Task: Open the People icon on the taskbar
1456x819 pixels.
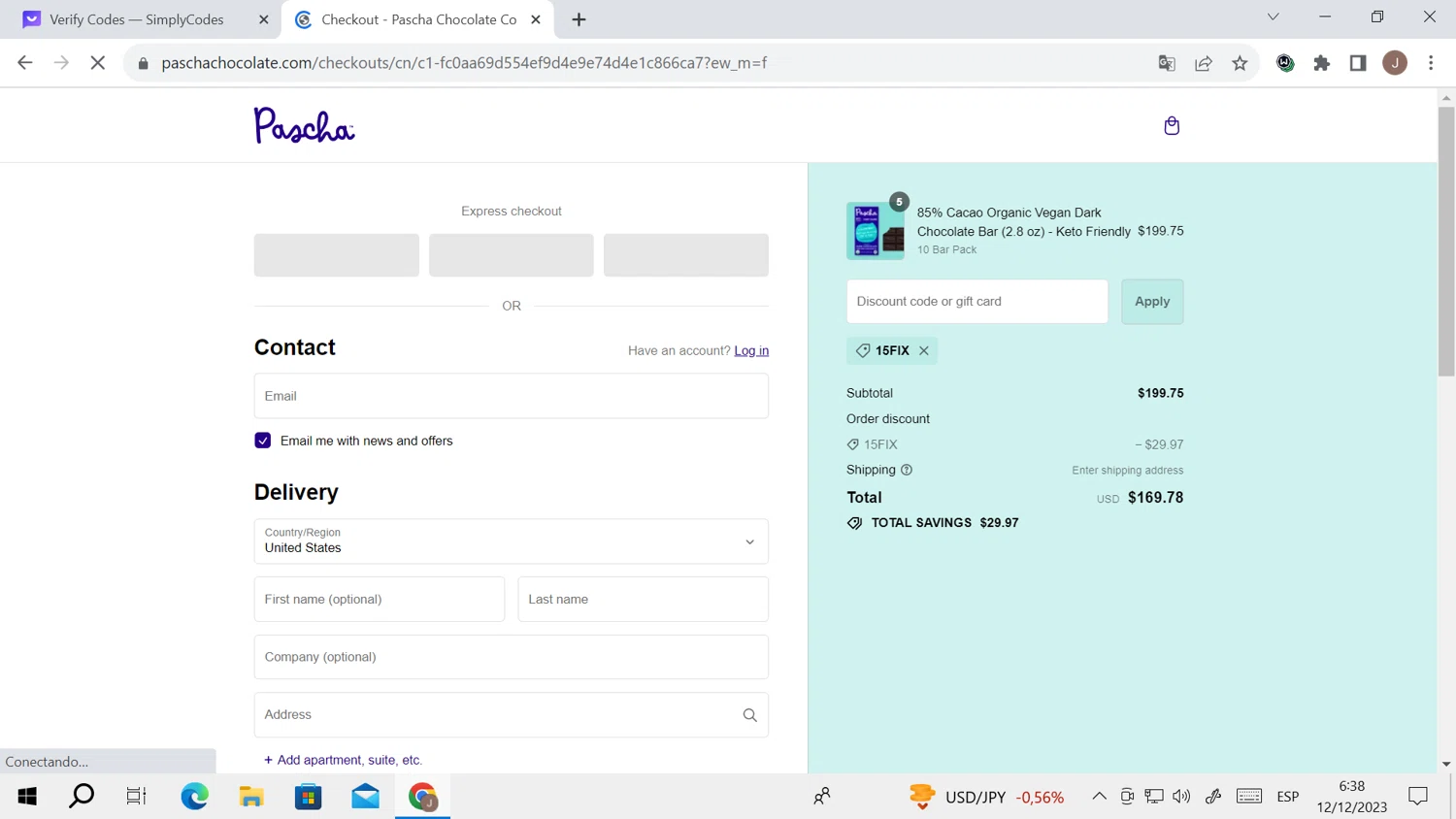Action: [822, 797]
